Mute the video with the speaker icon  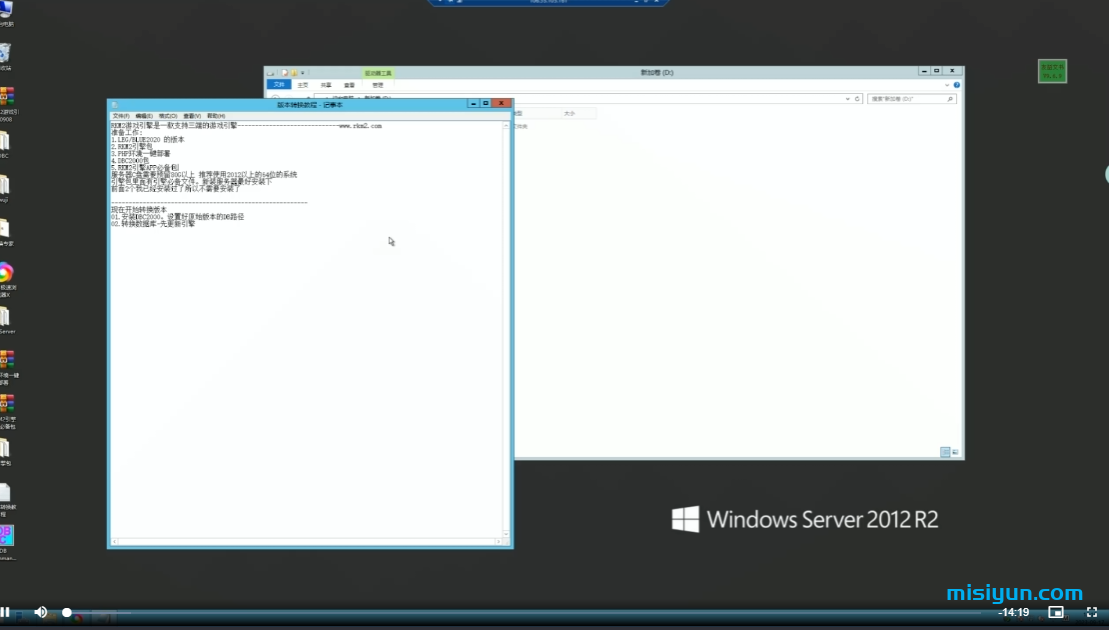[40, 612]
